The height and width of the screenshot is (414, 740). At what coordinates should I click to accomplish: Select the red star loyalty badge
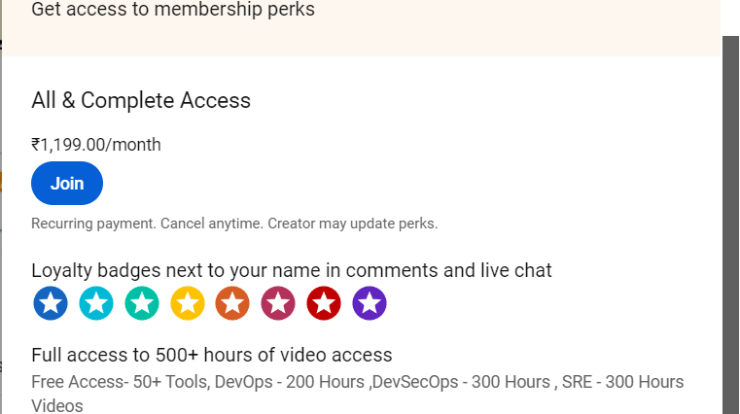[x=324, y=303]
